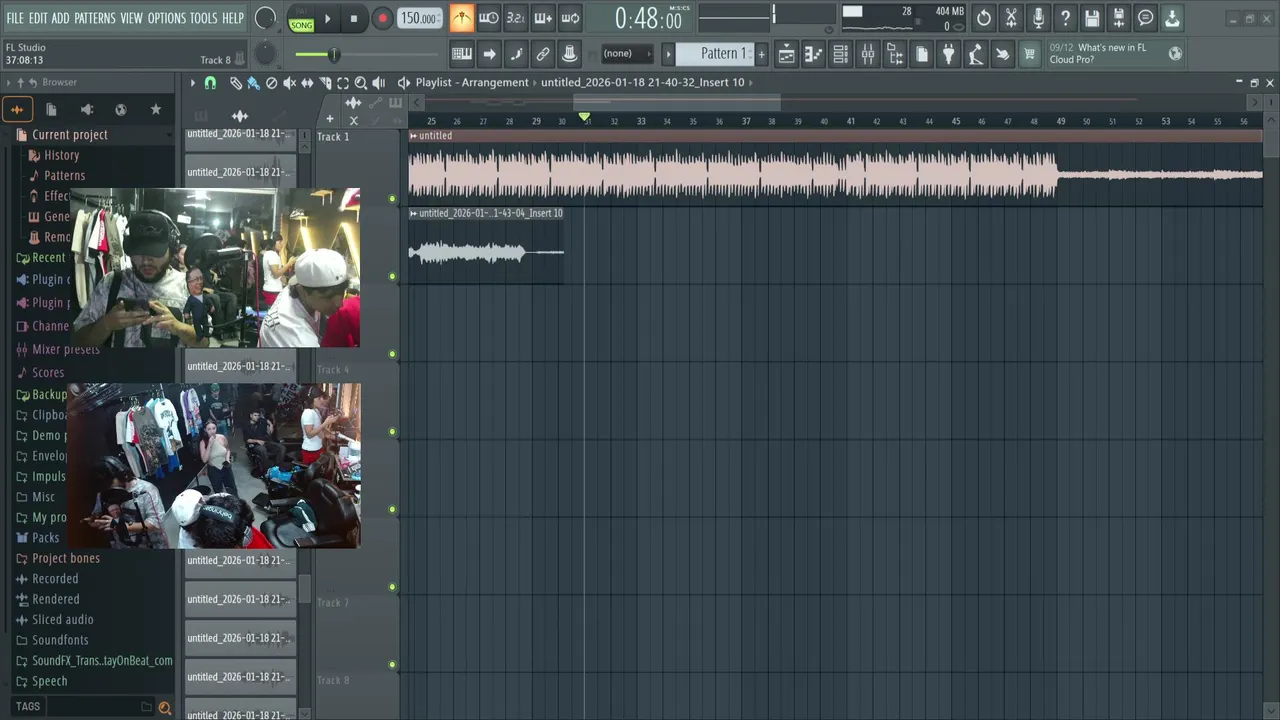The height and width of the screenshot is (720, 1280).
Task: Save the project with the floppy icon
Action: pos(1092,18)
